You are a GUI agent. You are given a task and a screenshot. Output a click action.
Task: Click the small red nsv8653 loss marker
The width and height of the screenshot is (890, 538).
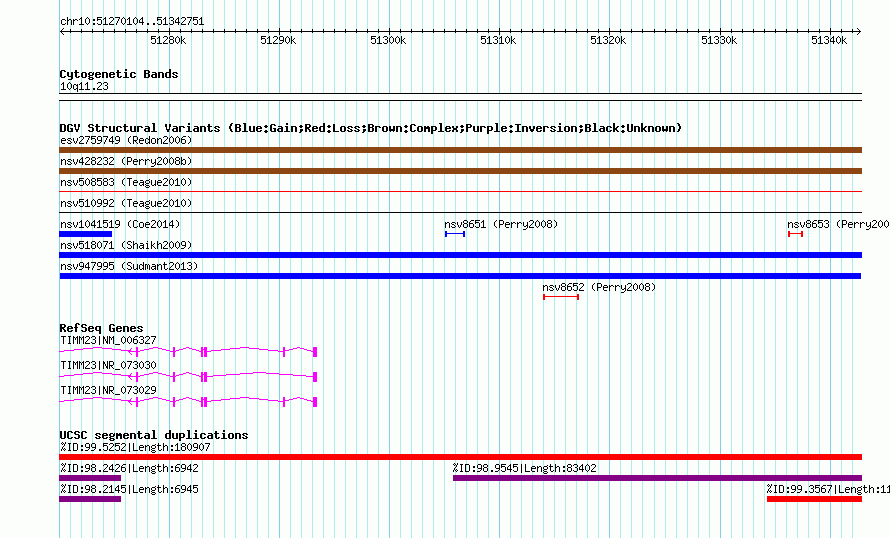[795, 234]
